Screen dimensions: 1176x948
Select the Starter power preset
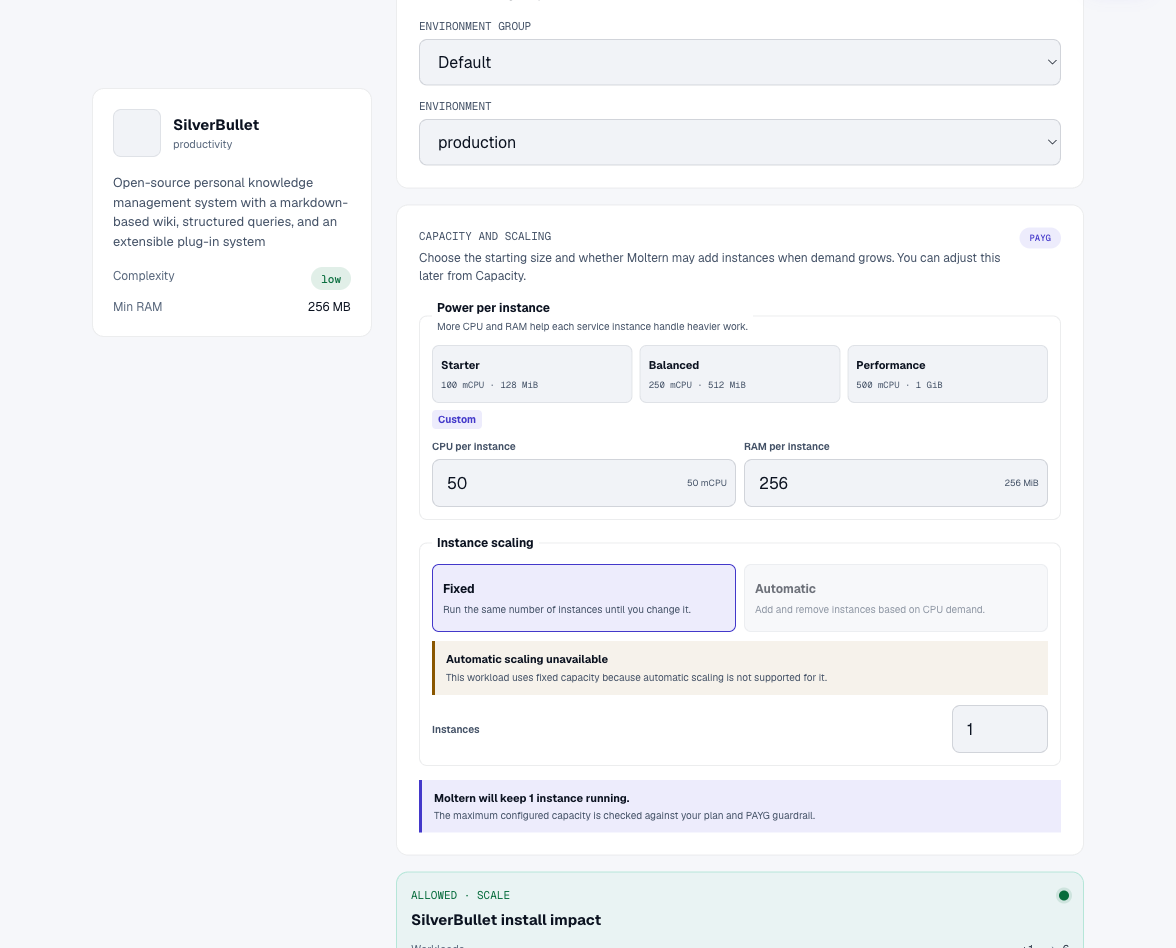(x=532, y=374)
